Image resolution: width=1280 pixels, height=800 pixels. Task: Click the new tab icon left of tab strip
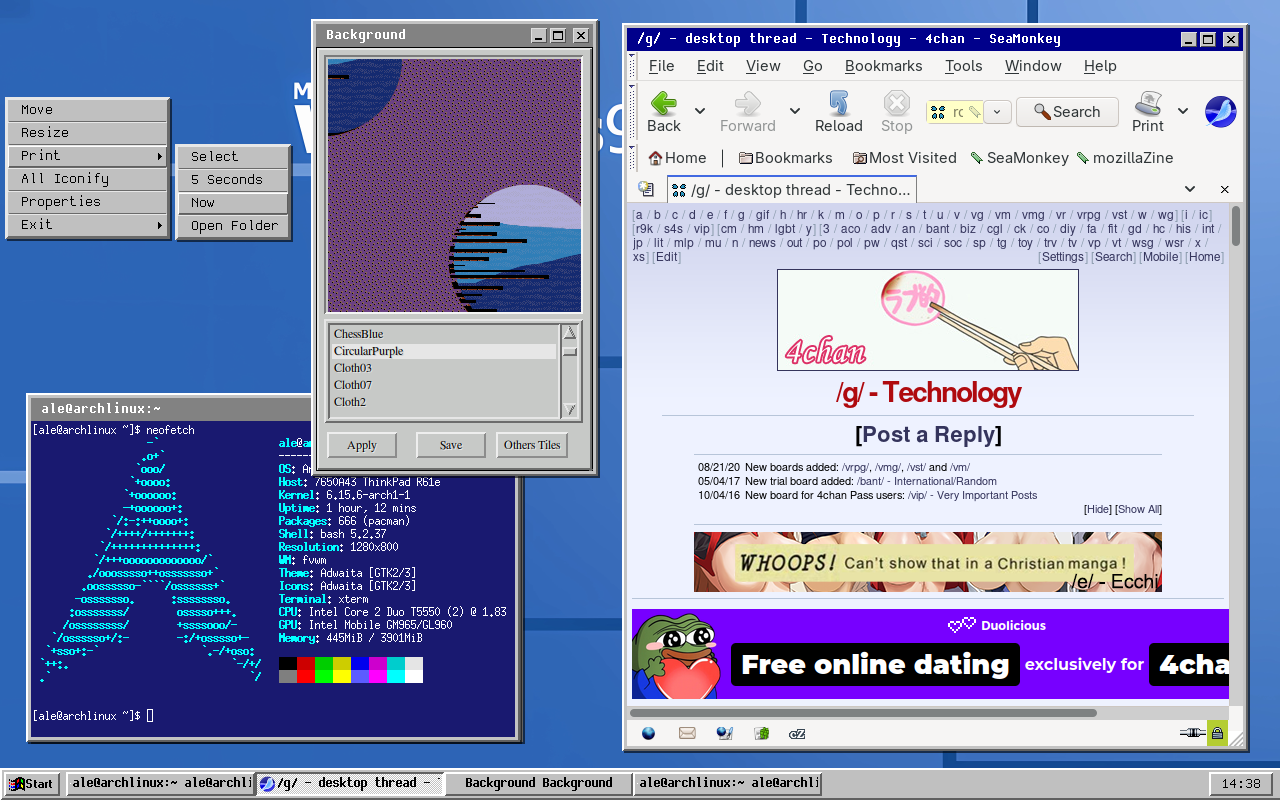tap(646, 189)
